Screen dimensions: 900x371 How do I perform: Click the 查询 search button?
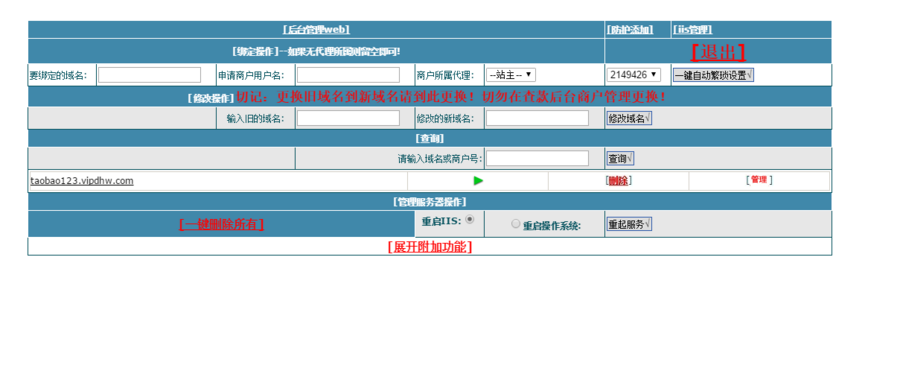pos(620,159)
